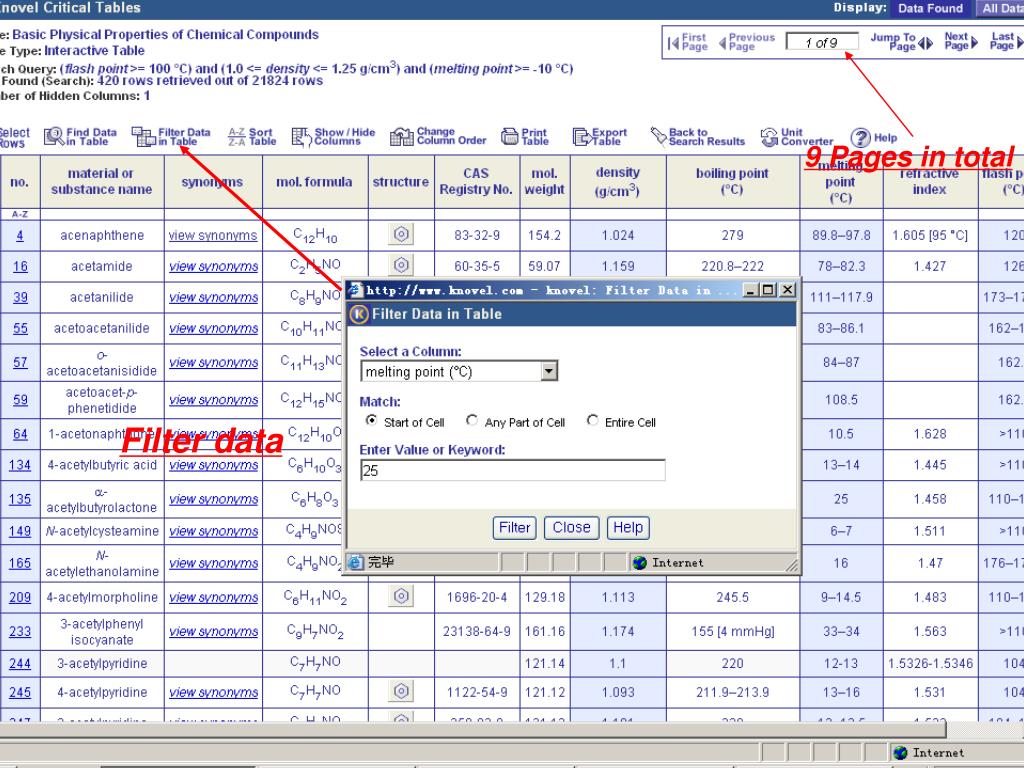Open Change Column Order tool
The height and width of the screenshot is (768, 1024).
438,136
